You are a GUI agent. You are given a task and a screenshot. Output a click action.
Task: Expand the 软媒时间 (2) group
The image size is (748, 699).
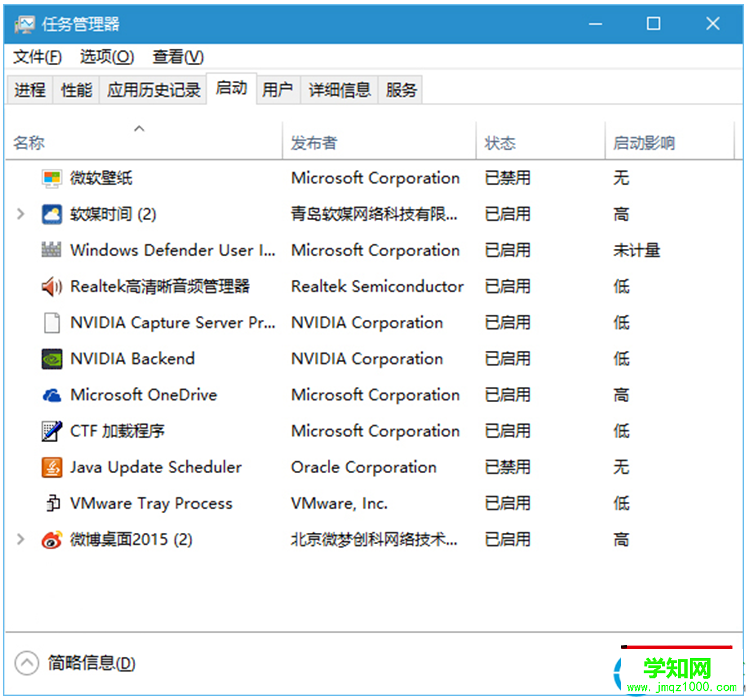21,214
